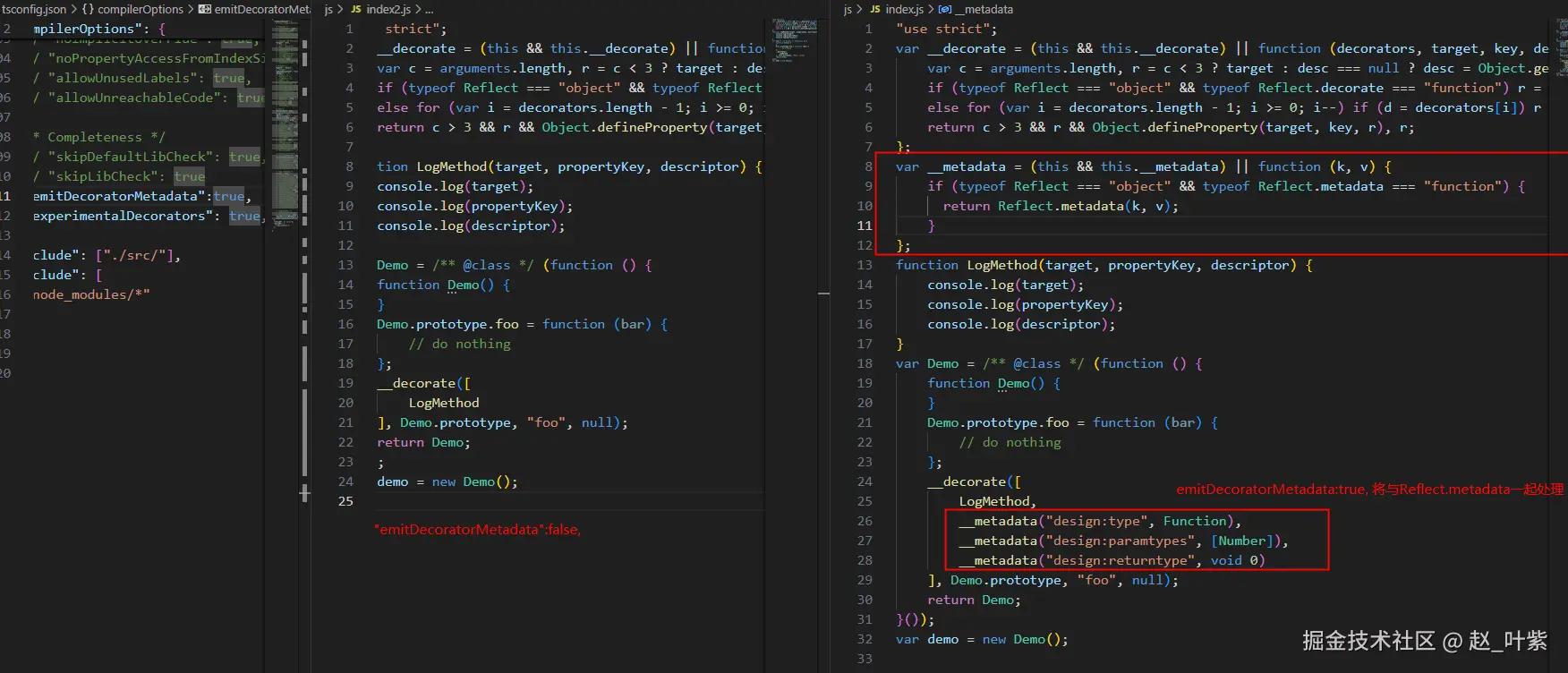Click "return Demo;" on line 30 of index.js
The image size is (1568, 673).
pos(974,600)
